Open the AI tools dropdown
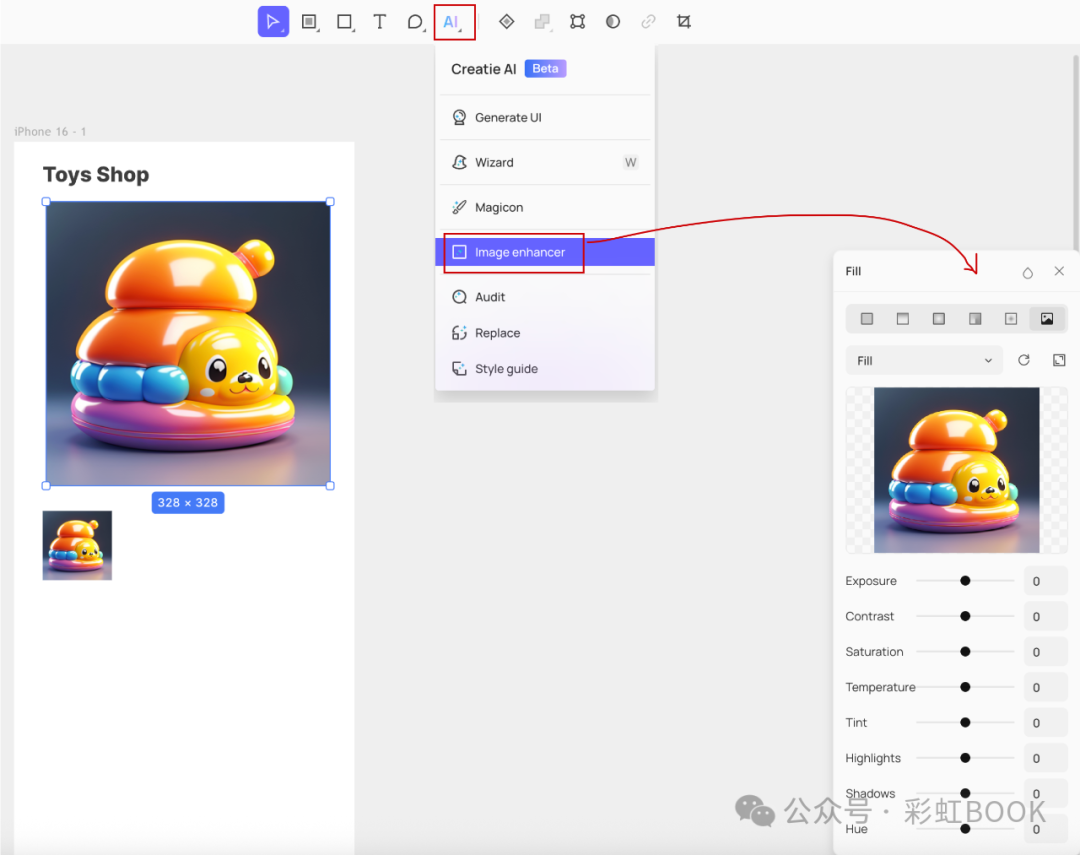 pyautogui.click(x=454, y=21)
